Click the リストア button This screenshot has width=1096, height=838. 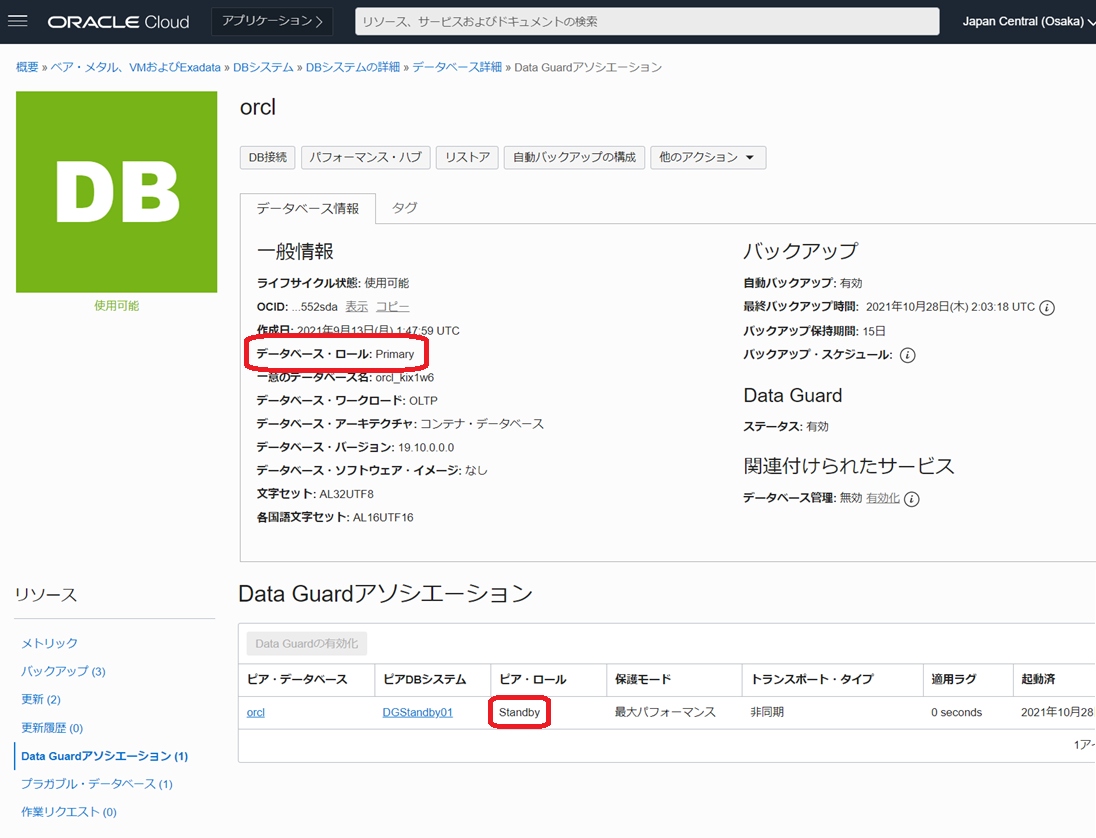(467, 157)
